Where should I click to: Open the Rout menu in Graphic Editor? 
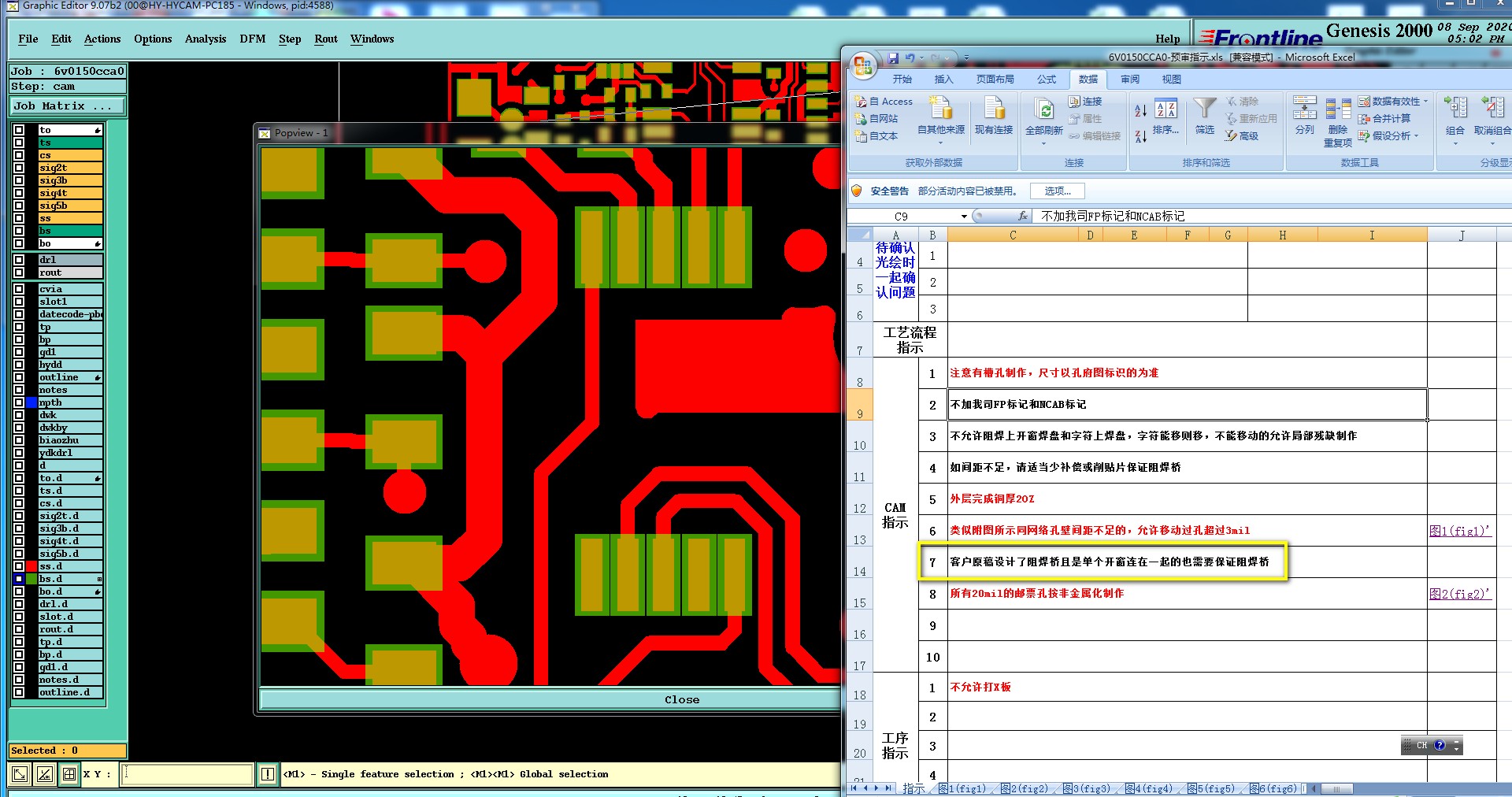[x=326, y=39]
